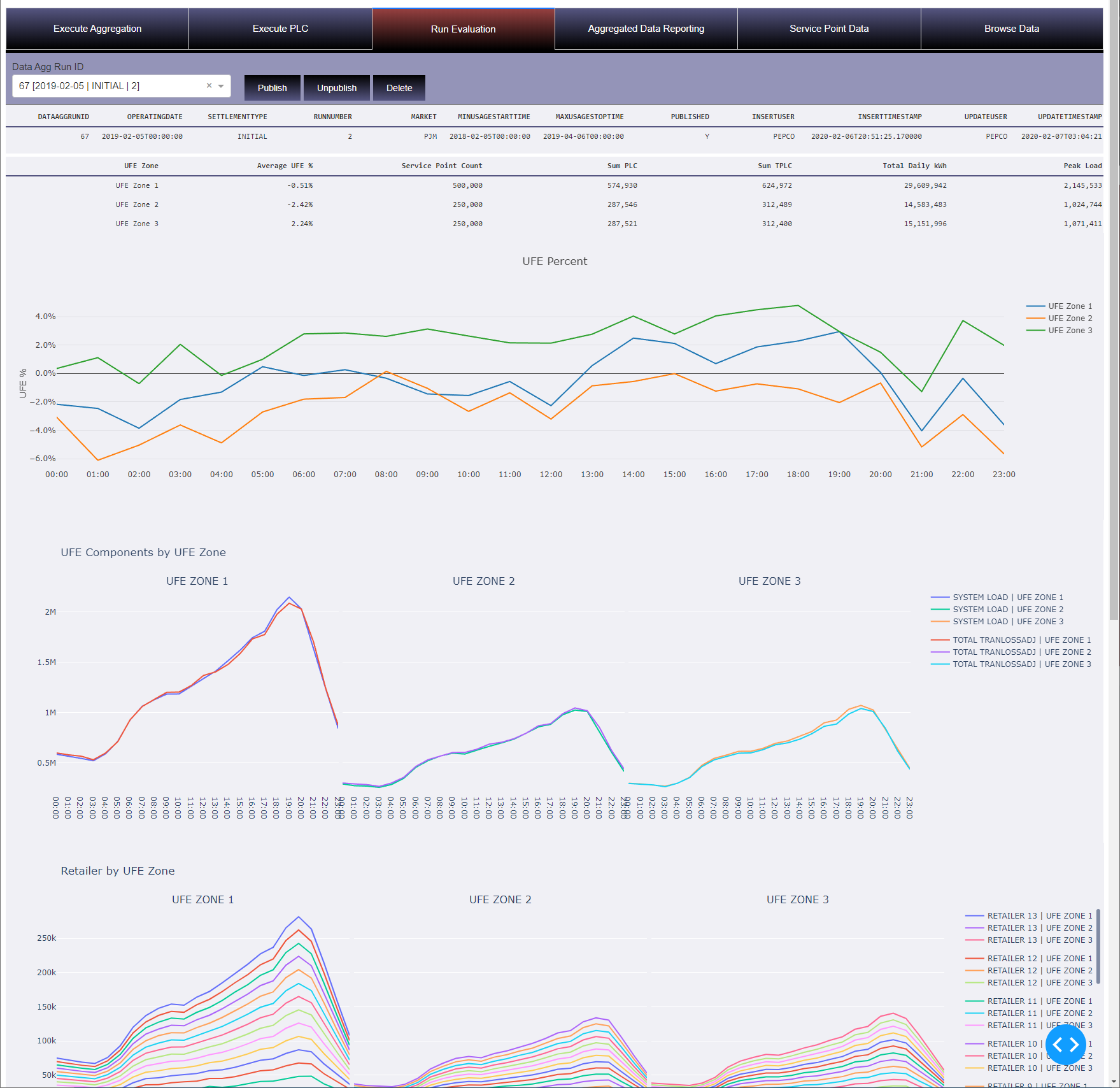The height and width of the screenshot is (1088, 1120).
Task: Toggle UFE Zone 3 line in UFE Percent legend
Action: 1060,331
